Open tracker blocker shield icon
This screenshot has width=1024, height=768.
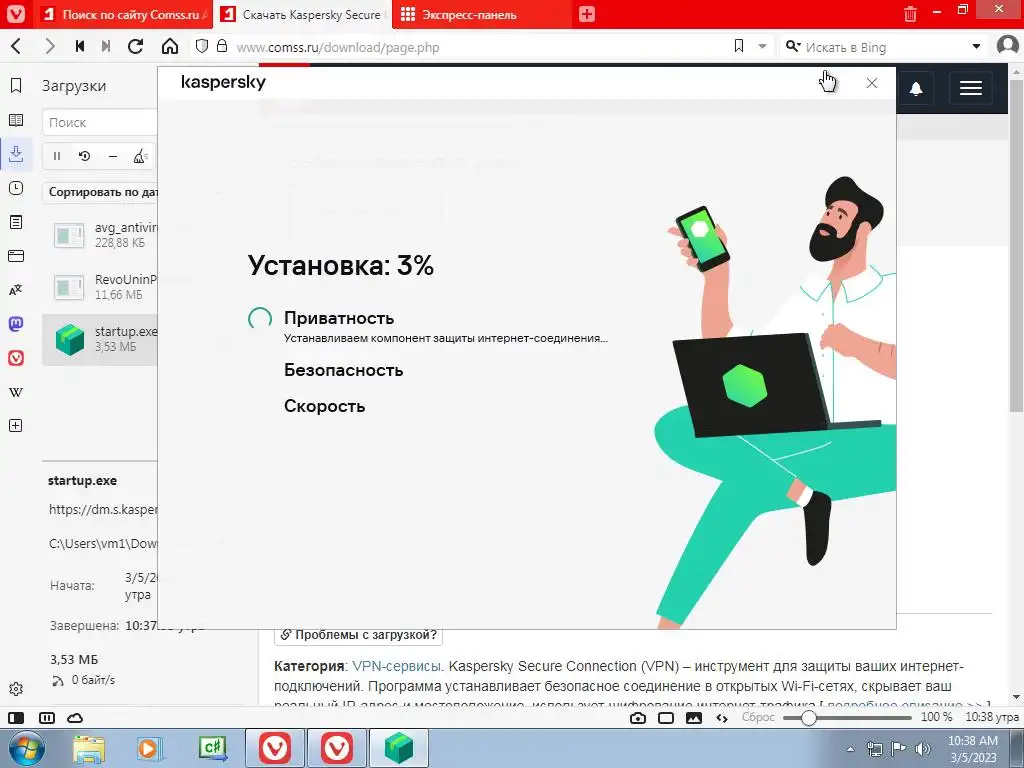(202, 46)
